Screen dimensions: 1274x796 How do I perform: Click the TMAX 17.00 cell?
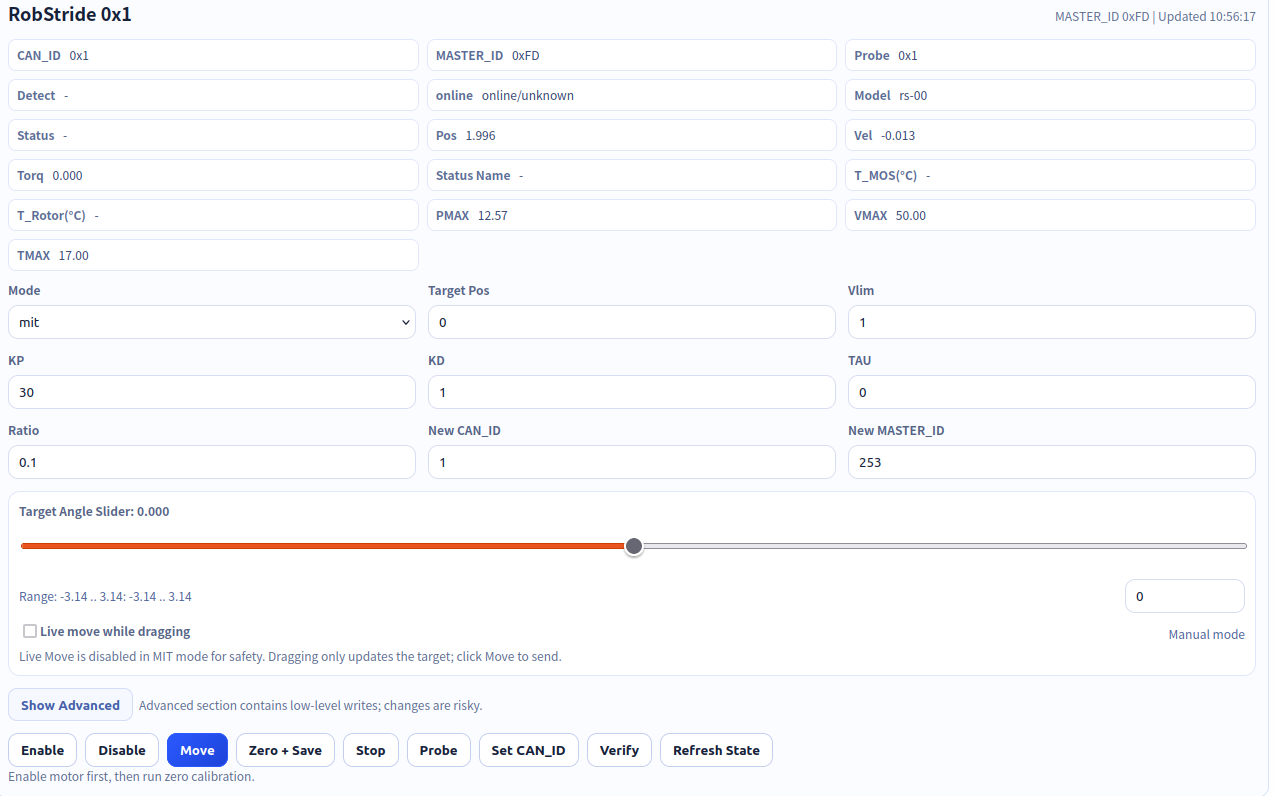pyautogui.click(x=213, y=255)
